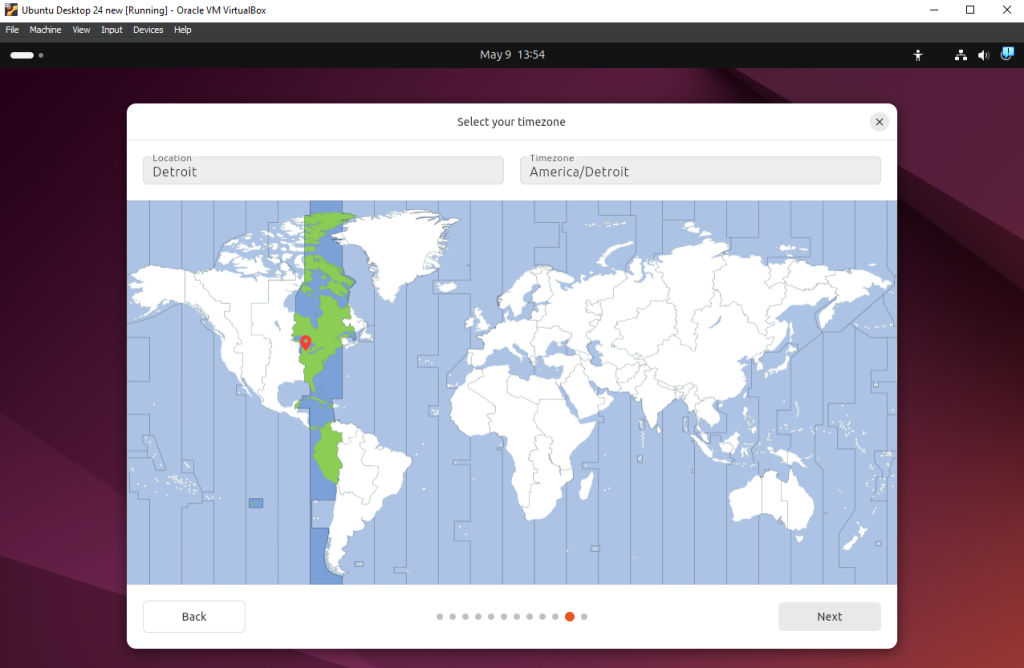Click the Timezone field showing America/Detroit
Viewport: 1024px width, 668px height.
(700, 170)
